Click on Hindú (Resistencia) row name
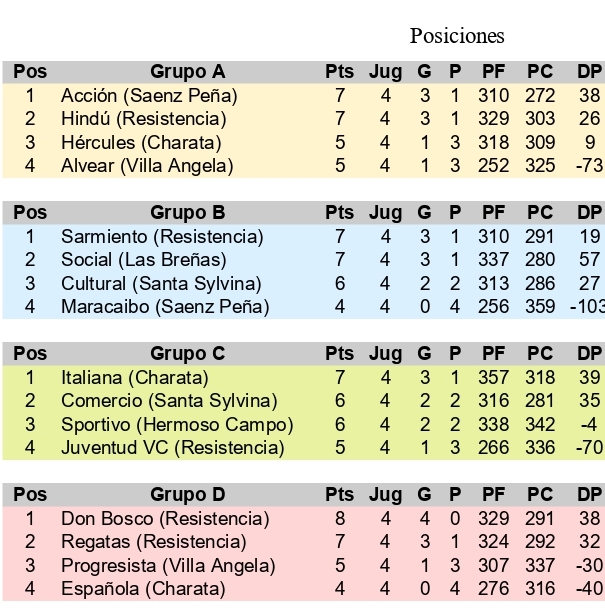Screen dimensions: 605x608 pos(144,119)
